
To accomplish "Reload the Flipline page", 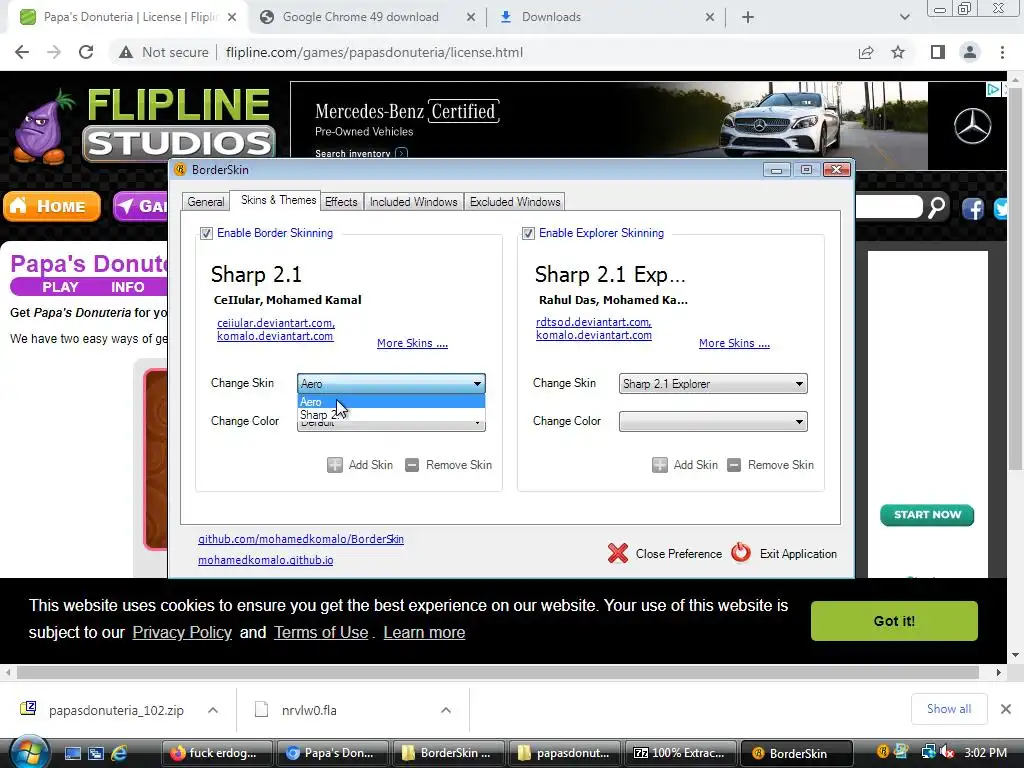I will tap(86, 52).
